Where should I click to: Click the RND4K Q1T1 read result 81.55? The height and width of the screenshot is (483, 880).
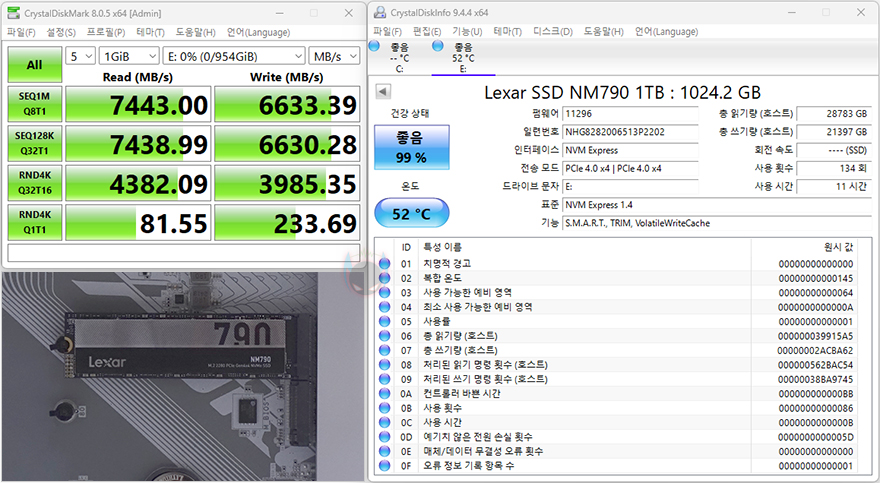138,222
